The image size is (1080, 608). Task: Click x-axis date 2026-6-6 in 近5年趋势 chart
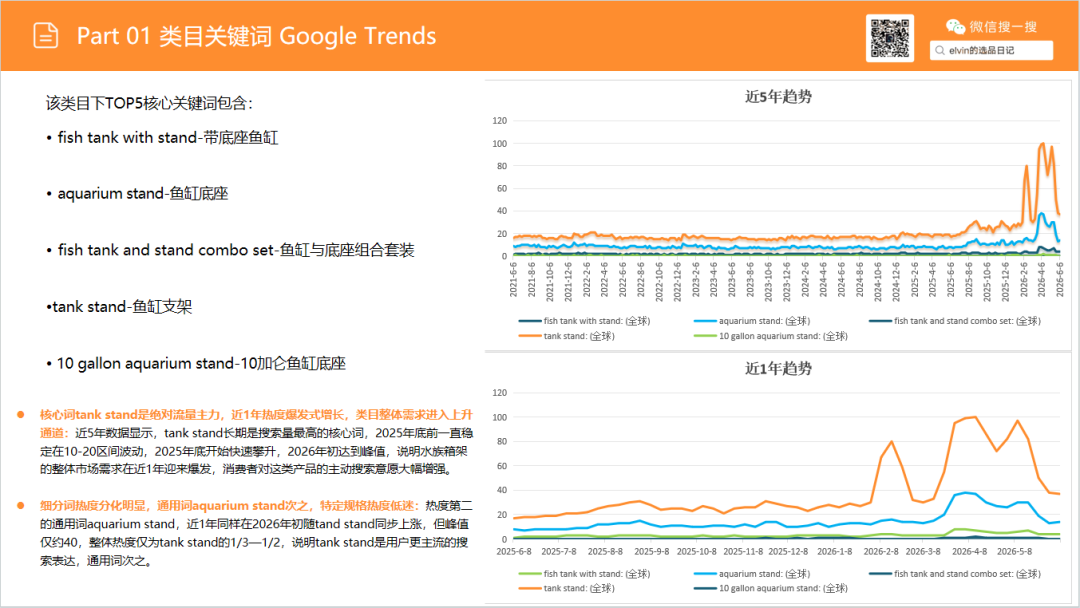coord(1059,279)
